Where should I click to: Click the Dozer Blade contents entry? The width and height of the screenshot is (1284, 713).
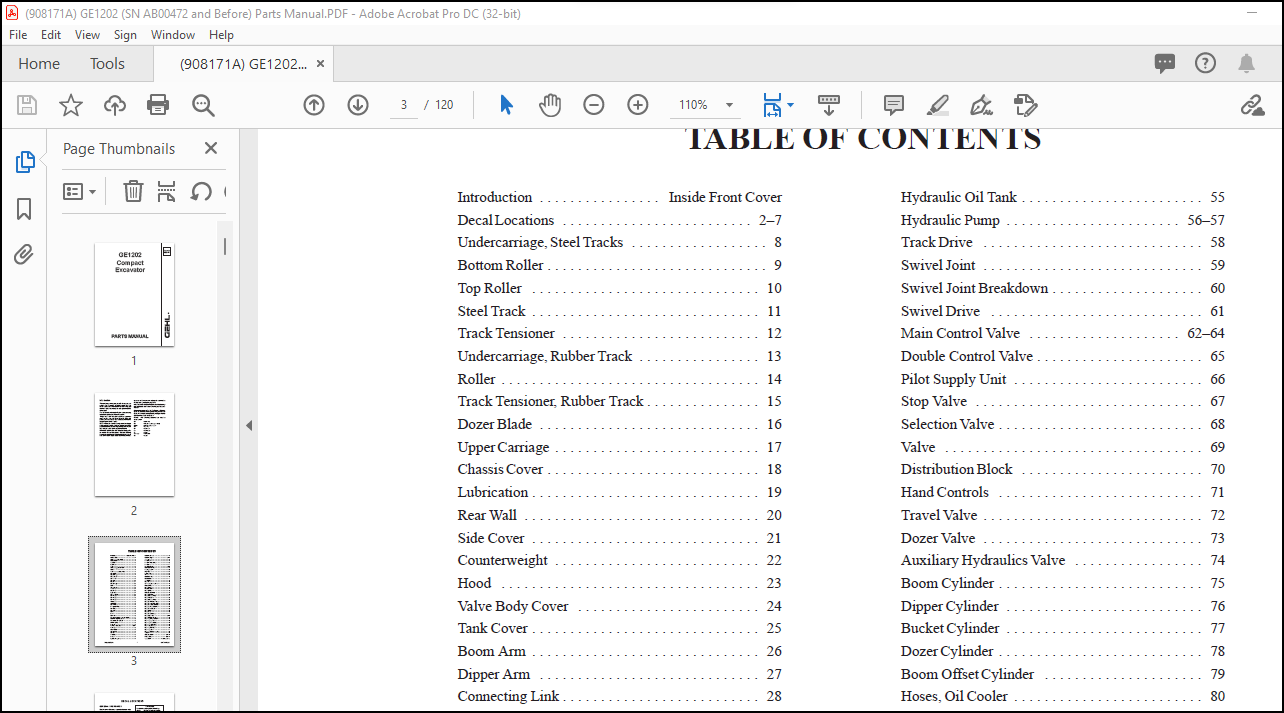click(620, 424)
